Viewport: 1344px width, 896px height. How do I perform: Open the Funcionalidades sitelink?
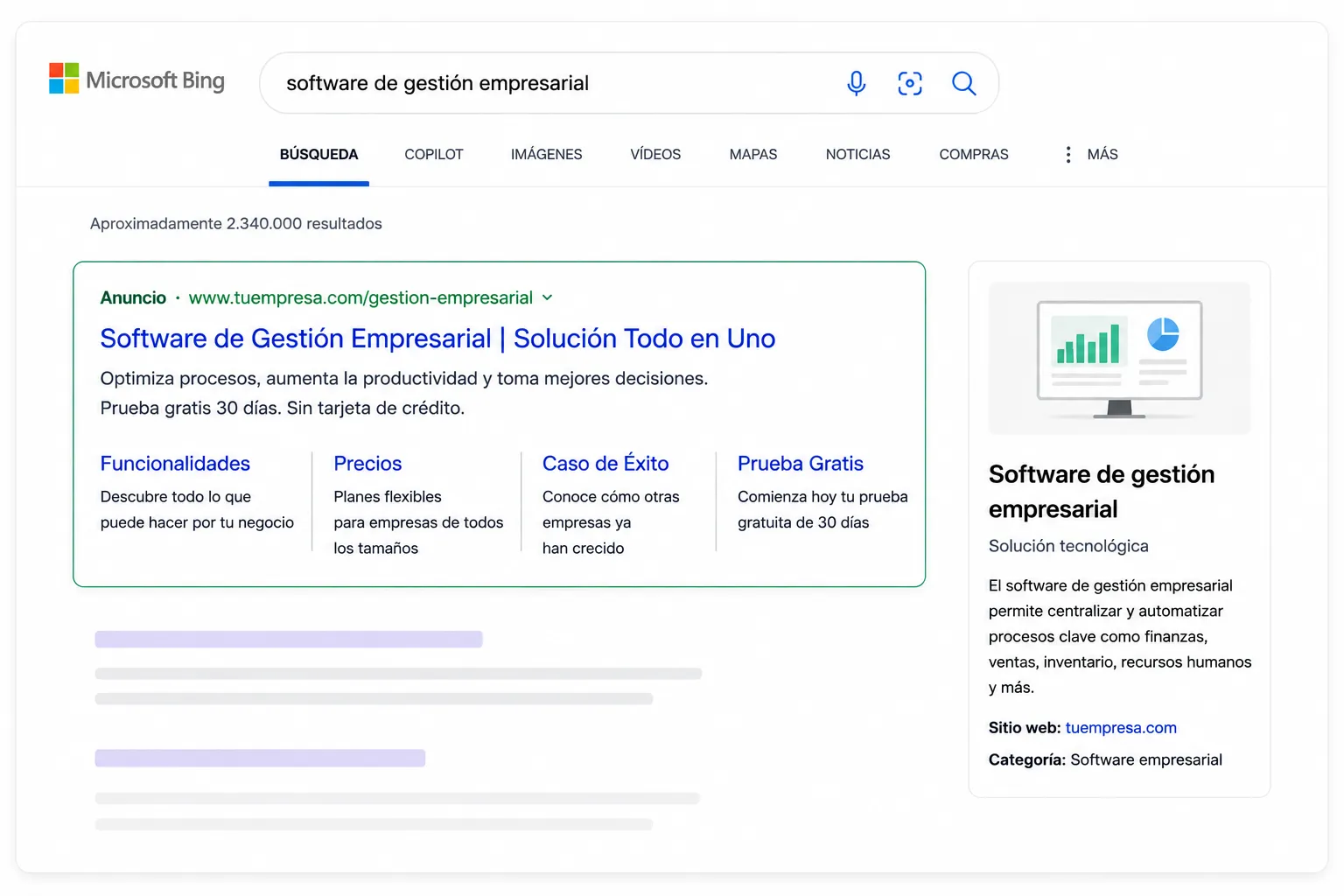coord(175,464)
